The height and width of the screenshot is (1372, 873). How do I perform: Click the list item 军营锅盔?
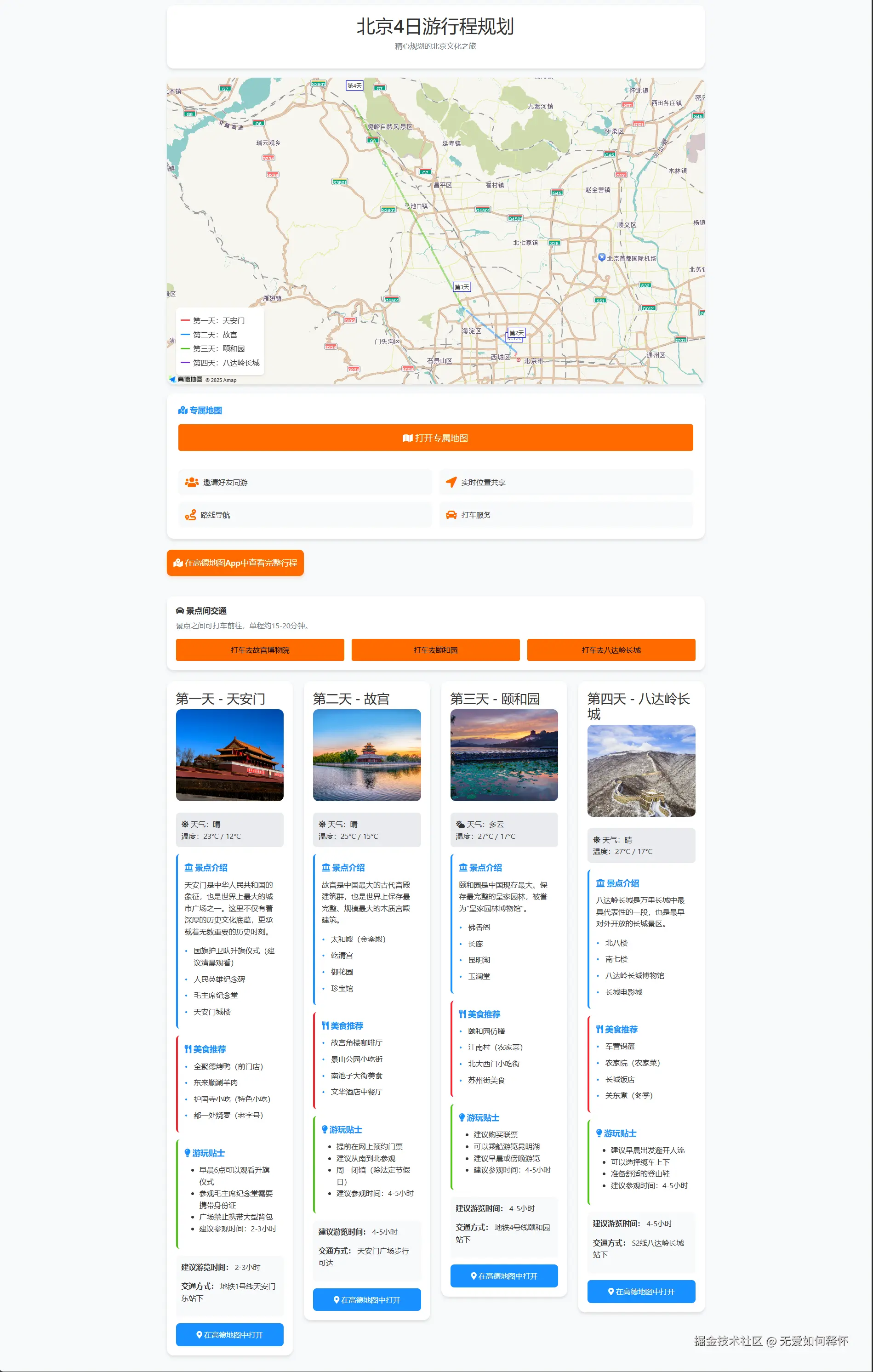(x=620, y=1046)
